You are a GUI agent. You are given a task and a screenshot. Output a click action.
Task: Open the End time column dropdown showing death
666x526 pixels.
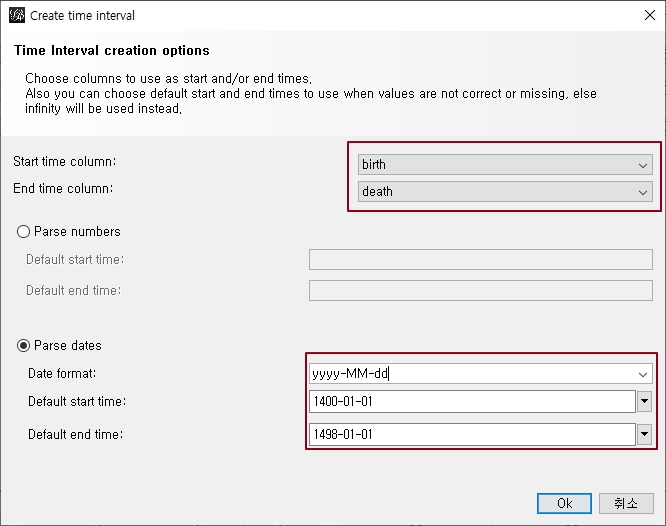504,192
